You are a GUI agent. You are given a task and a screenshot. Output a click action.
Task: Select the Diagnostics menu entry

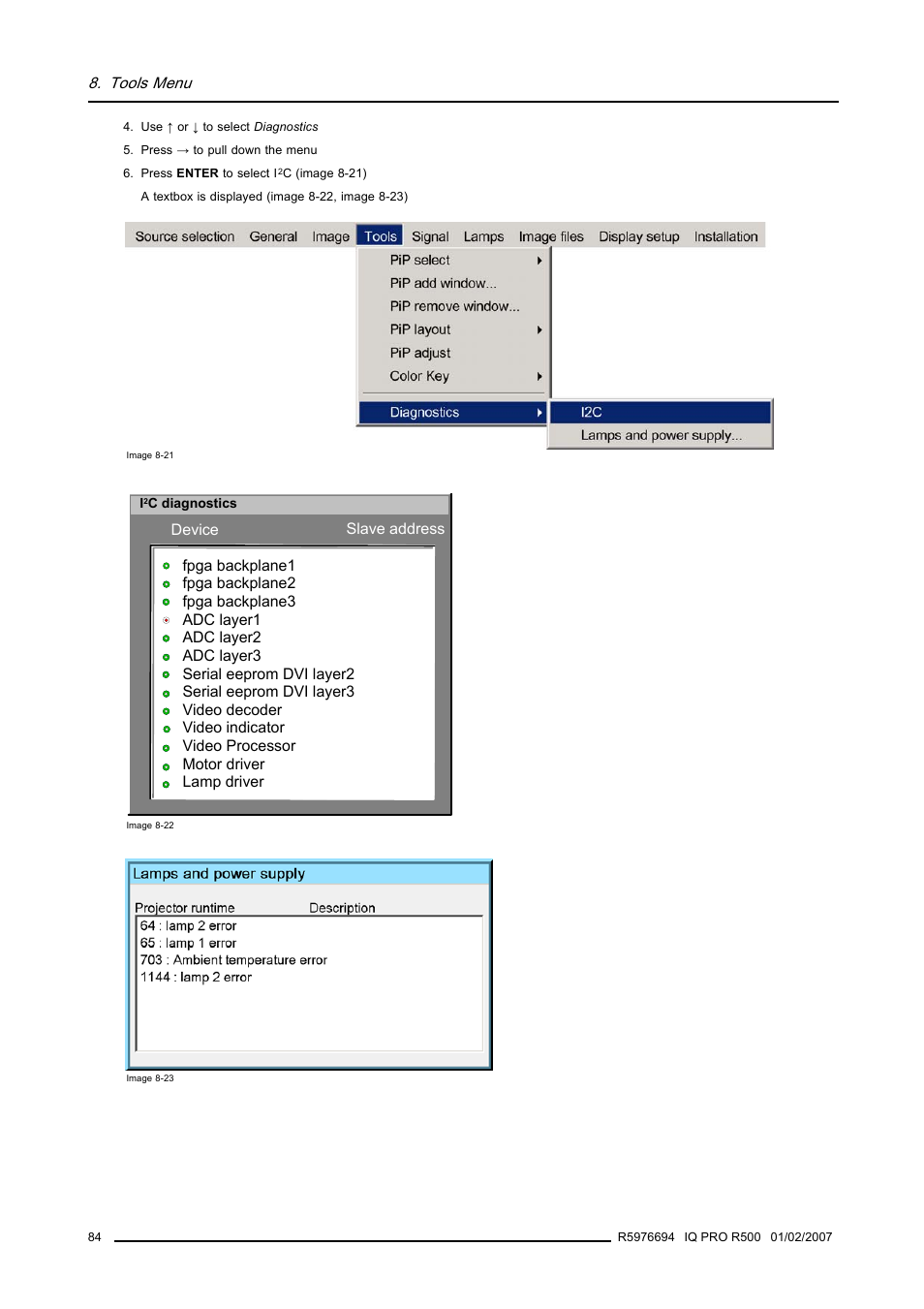pyautogui.click(x=452, y=413)
